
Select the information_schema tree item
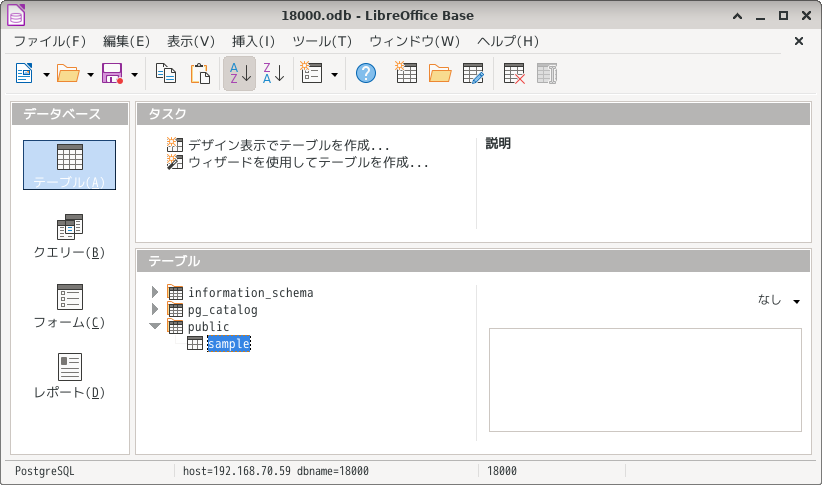(x=251, y=293)
